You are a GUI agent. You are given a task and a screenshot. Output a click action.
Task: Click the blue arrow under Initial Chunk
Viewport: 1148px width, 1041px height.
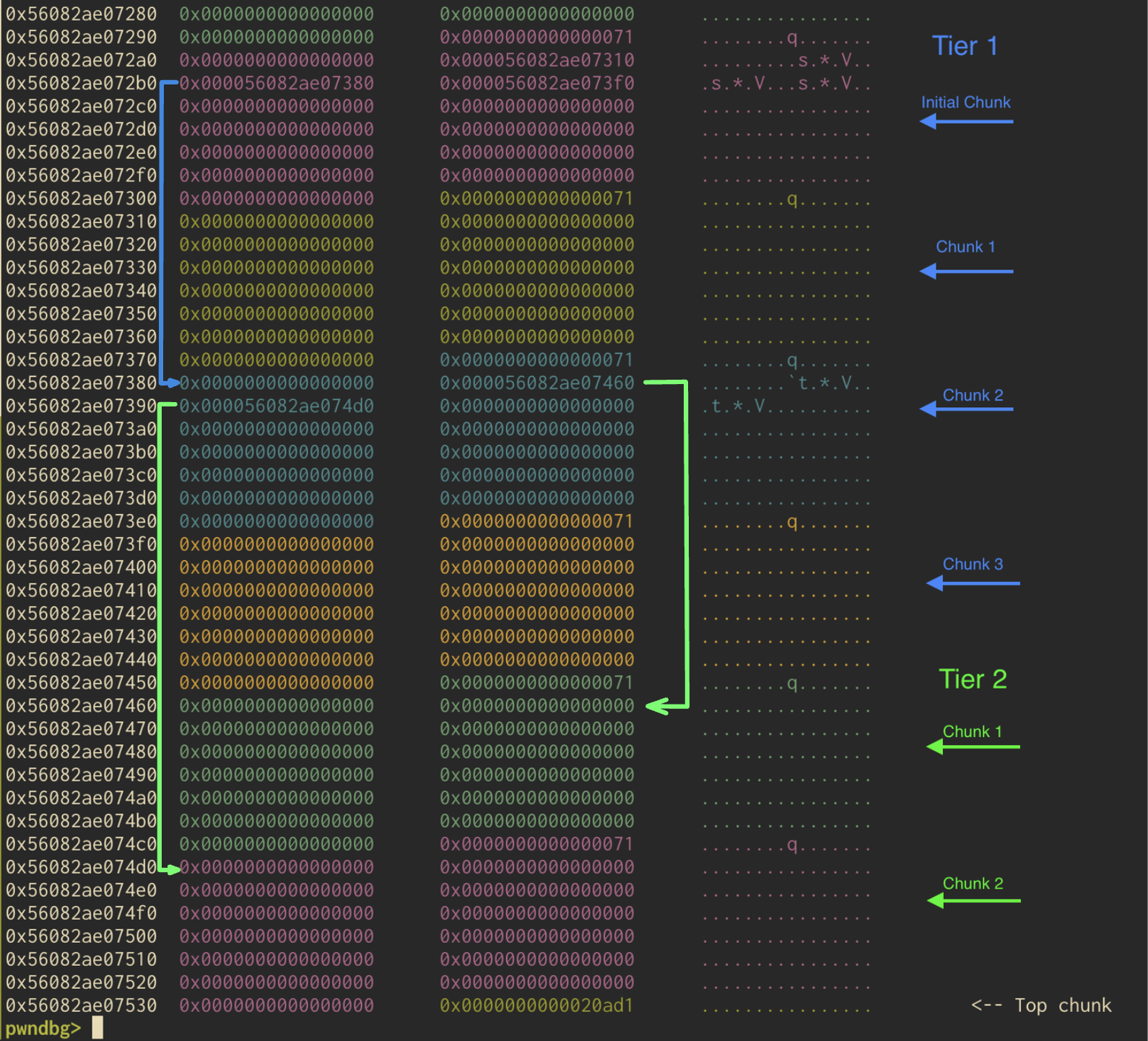(x=965, y=121)
